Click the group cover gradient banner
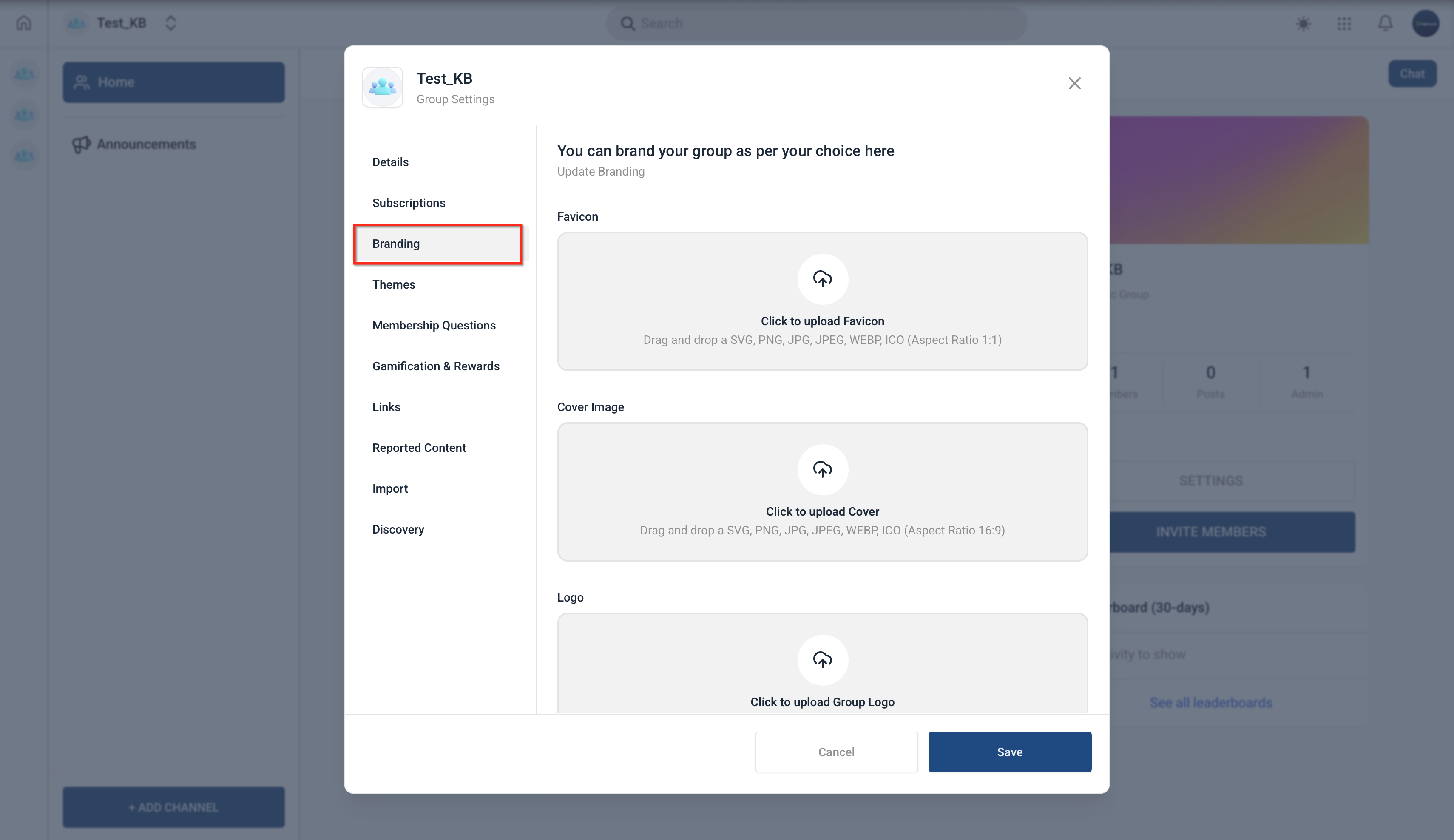 [x=1239, y=180]
